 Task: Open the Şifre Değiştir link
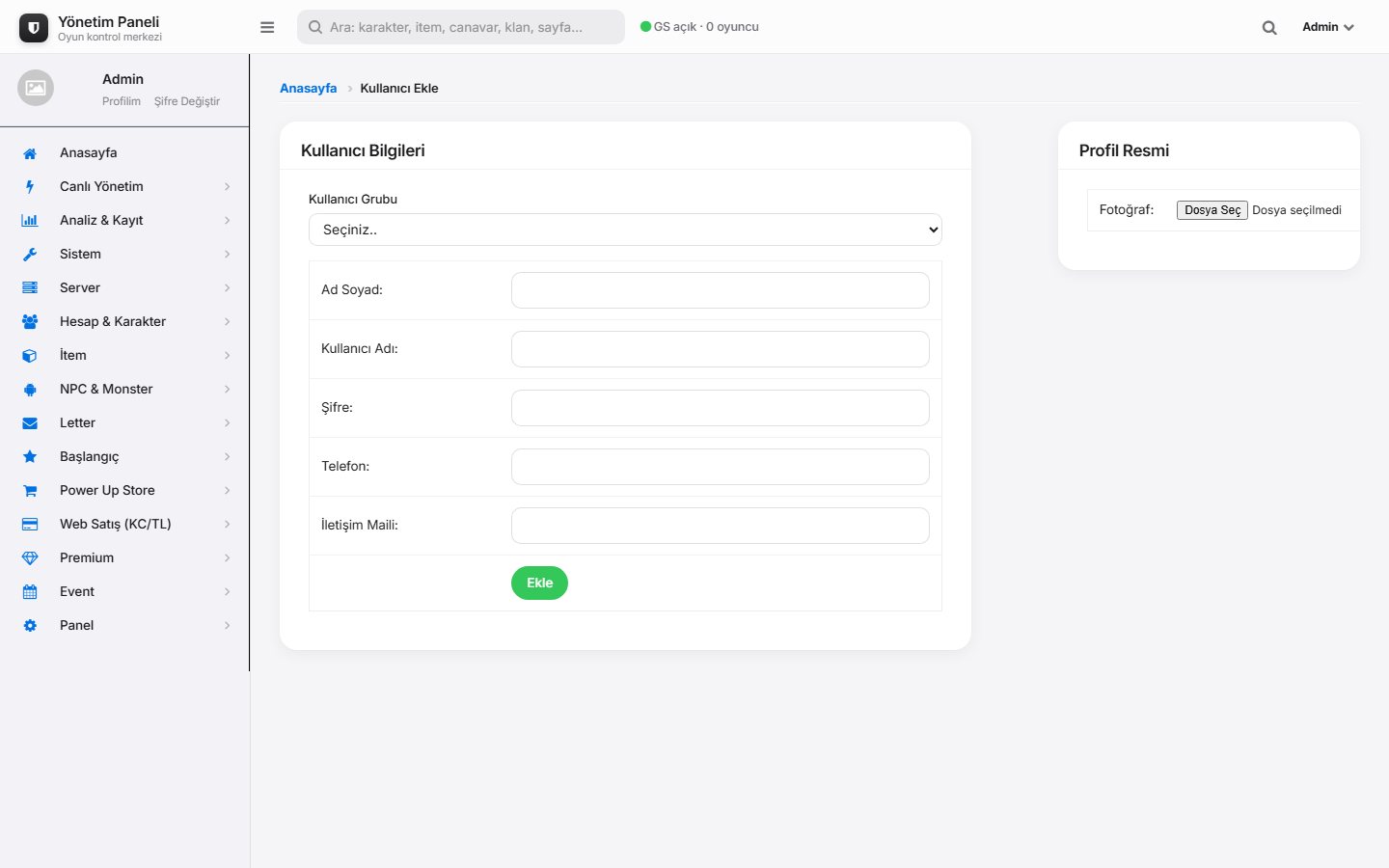point(187,101)
